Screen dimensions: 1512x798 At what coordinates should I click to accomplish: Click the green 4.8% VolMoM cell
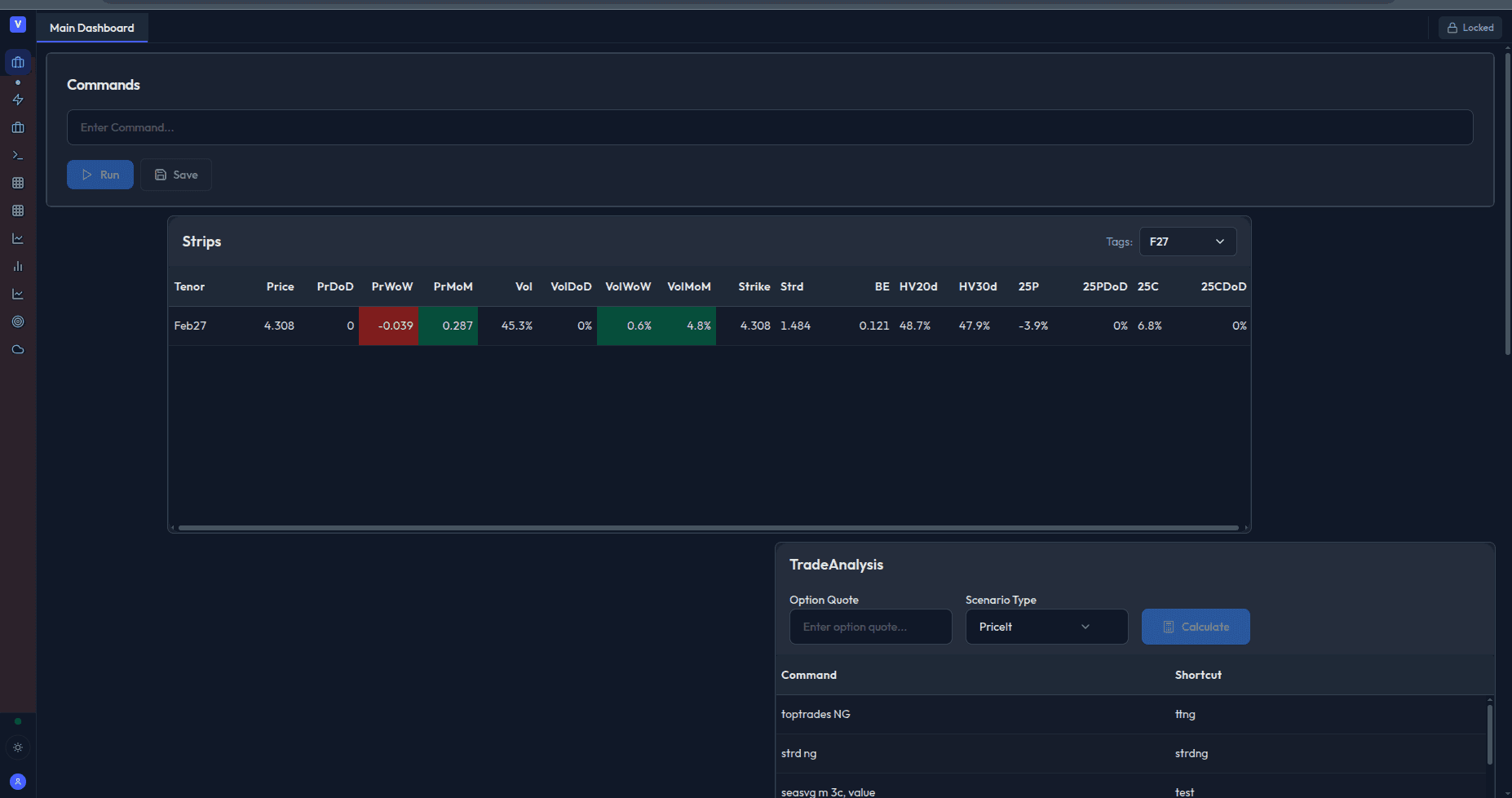pyautogui.click(x=687, y=326)
